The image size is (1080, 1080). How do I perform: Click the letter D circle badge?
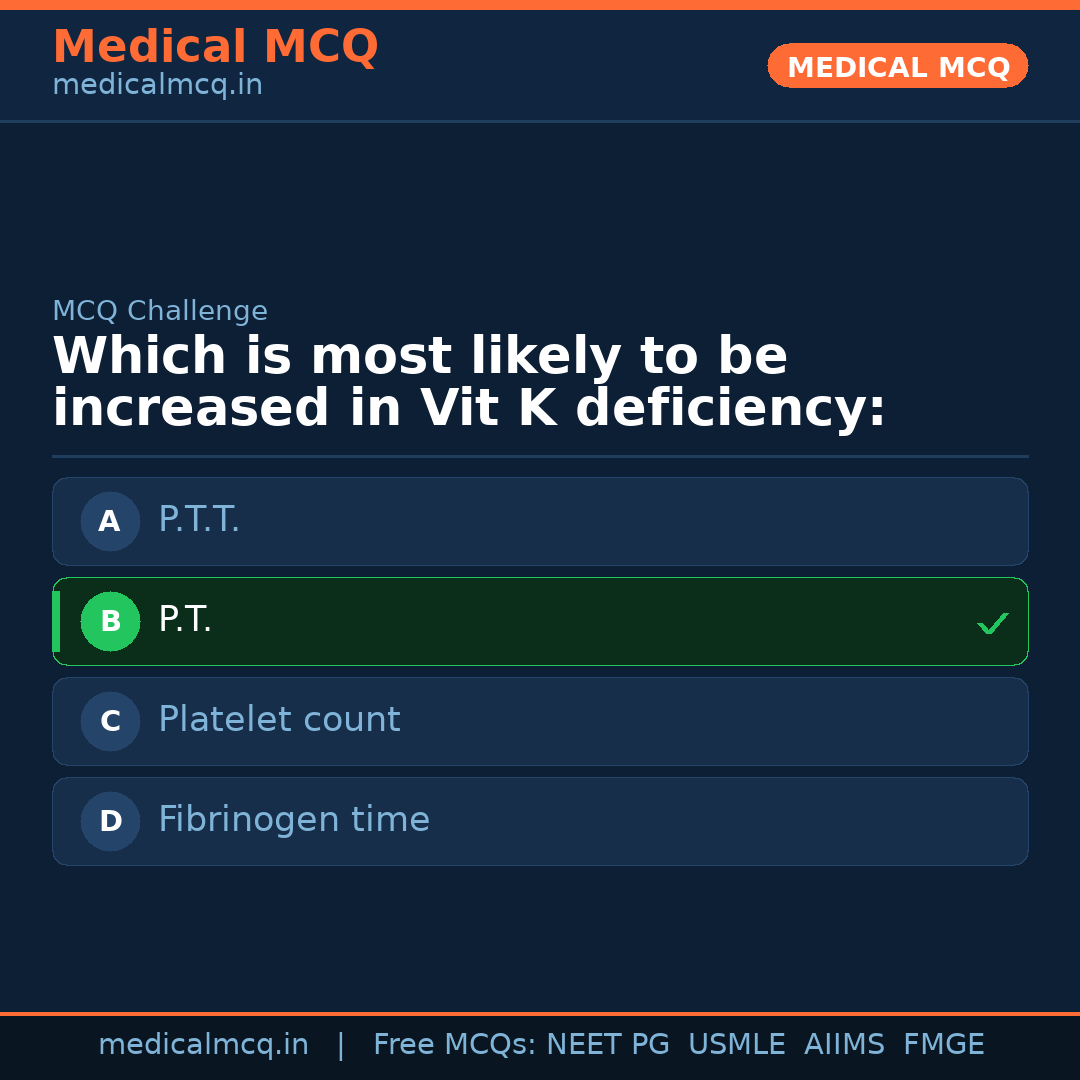pyautogui.click(x=110, y=821)
